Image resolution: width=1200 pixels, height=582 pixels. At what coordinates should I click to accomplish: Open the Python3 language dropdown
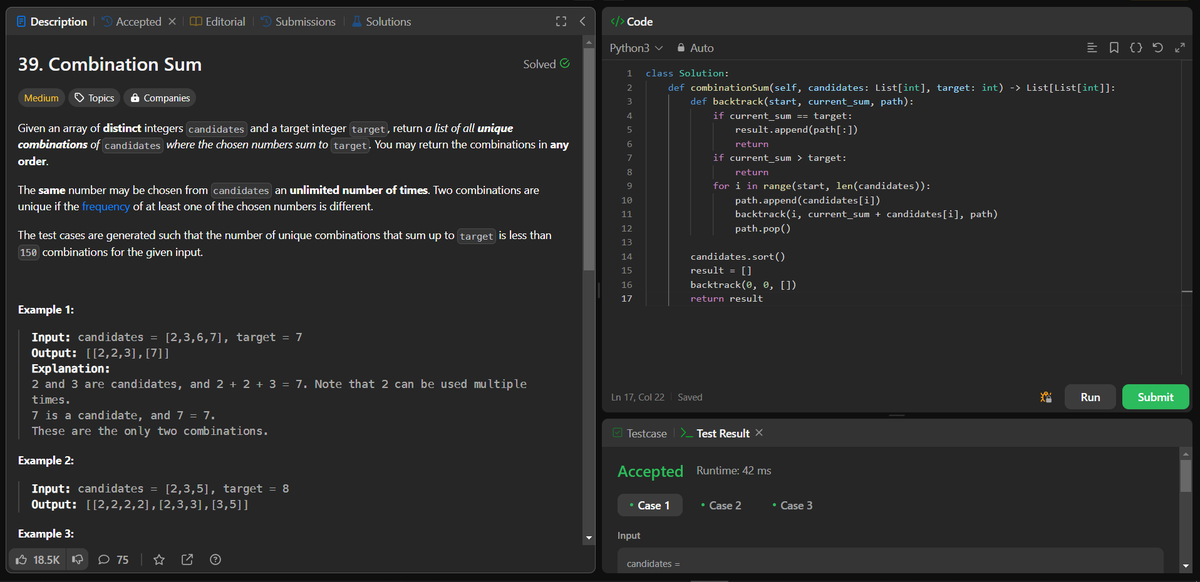636,48
